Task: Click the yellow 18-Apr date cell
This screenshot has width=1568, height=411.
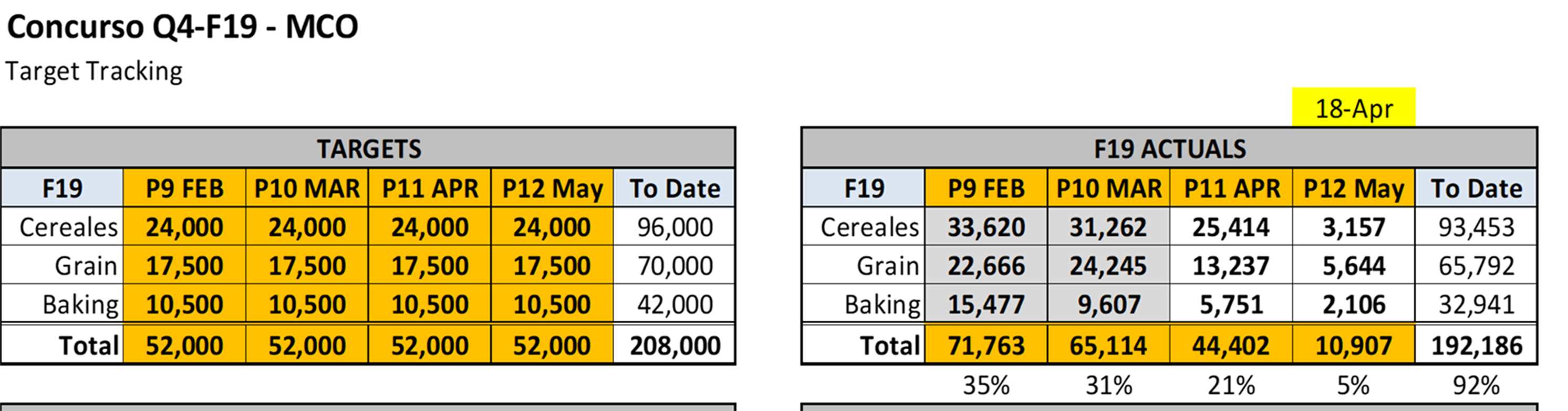Action: point(1354,109)
